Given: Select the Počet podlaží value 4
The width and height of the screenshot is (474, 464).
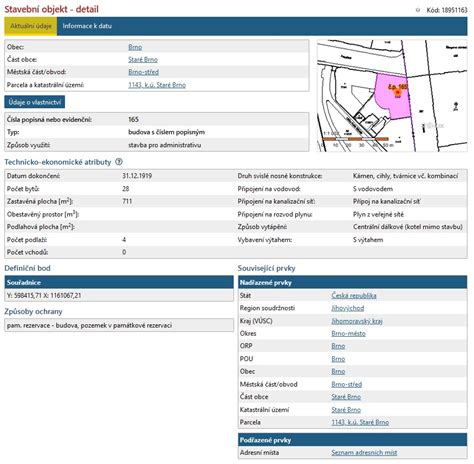Looking at the screenshot, I should pos(124,240).
